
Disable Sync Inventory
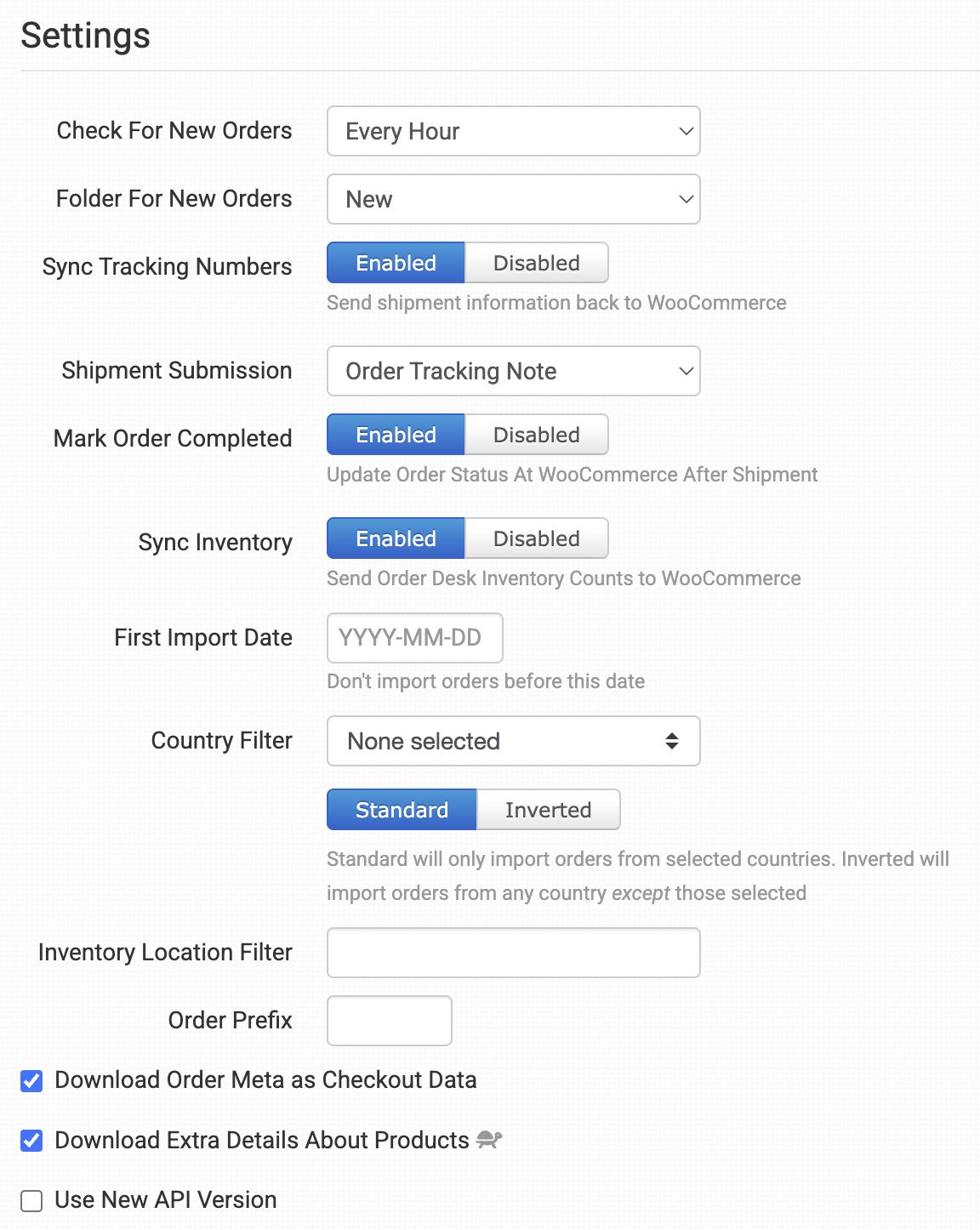[536, 538]
